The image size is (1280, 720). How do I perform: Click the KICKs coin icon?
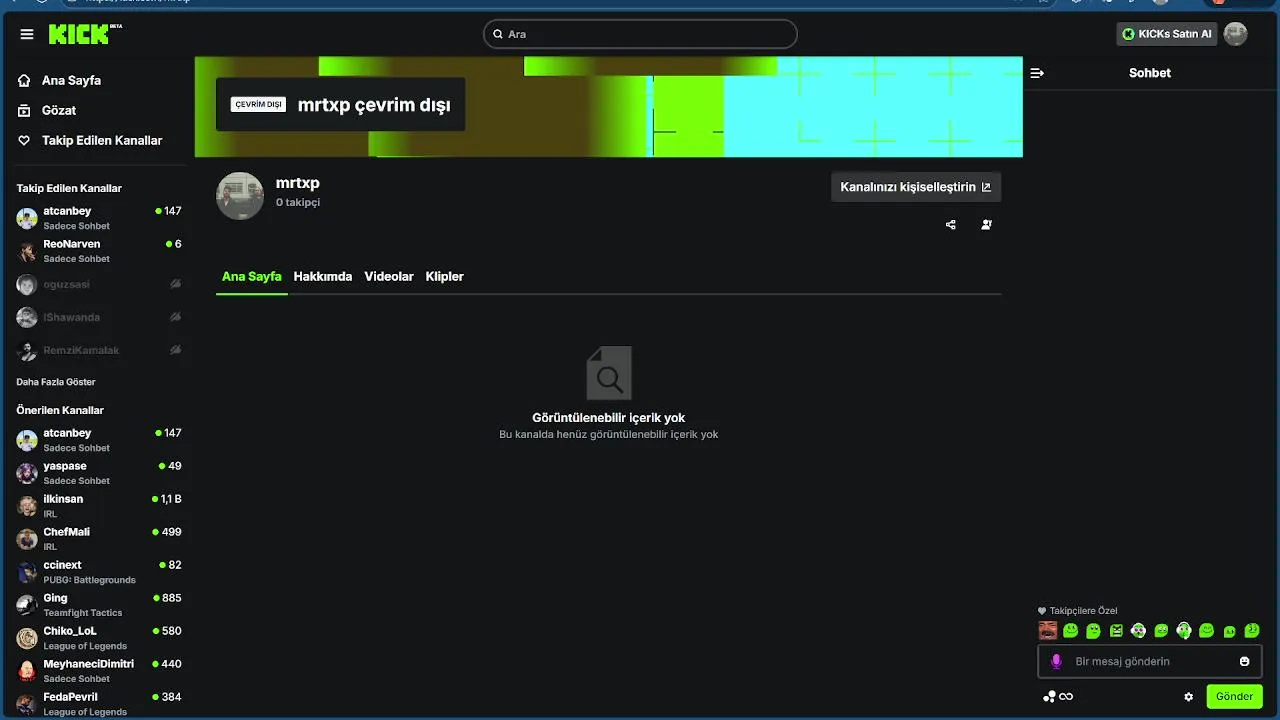[x=1129, y=34]
